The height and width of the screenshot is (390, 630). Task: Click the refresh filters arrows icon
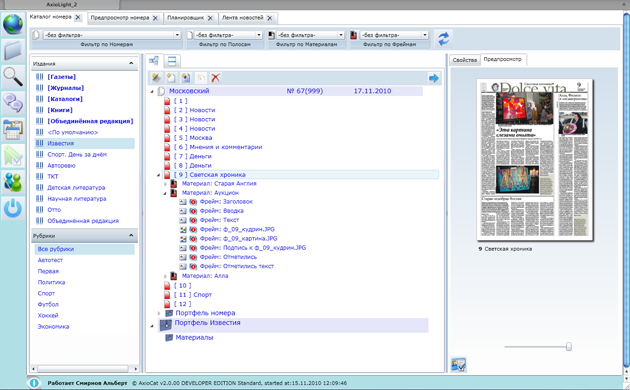444,39
